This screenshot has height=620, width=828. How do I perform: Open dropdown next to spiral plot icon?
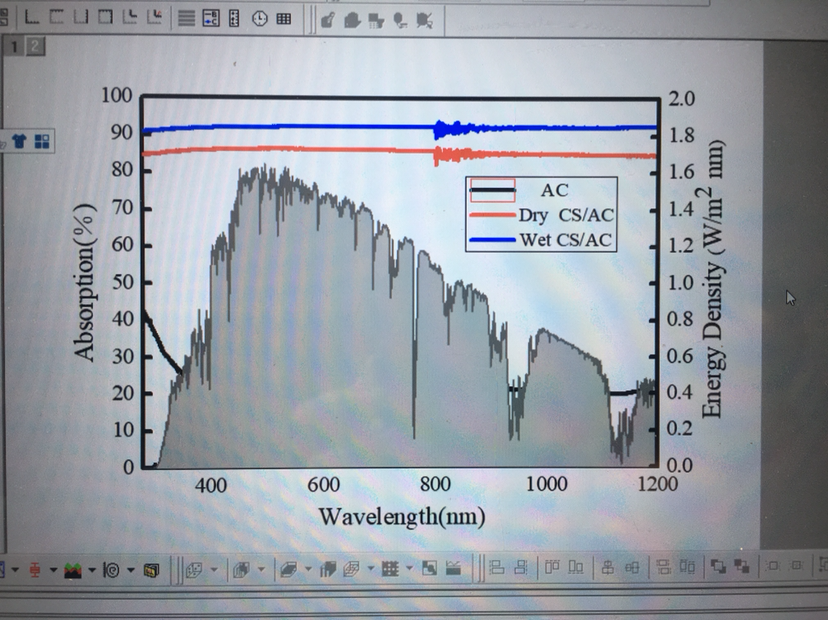click(x=131, y=570)
